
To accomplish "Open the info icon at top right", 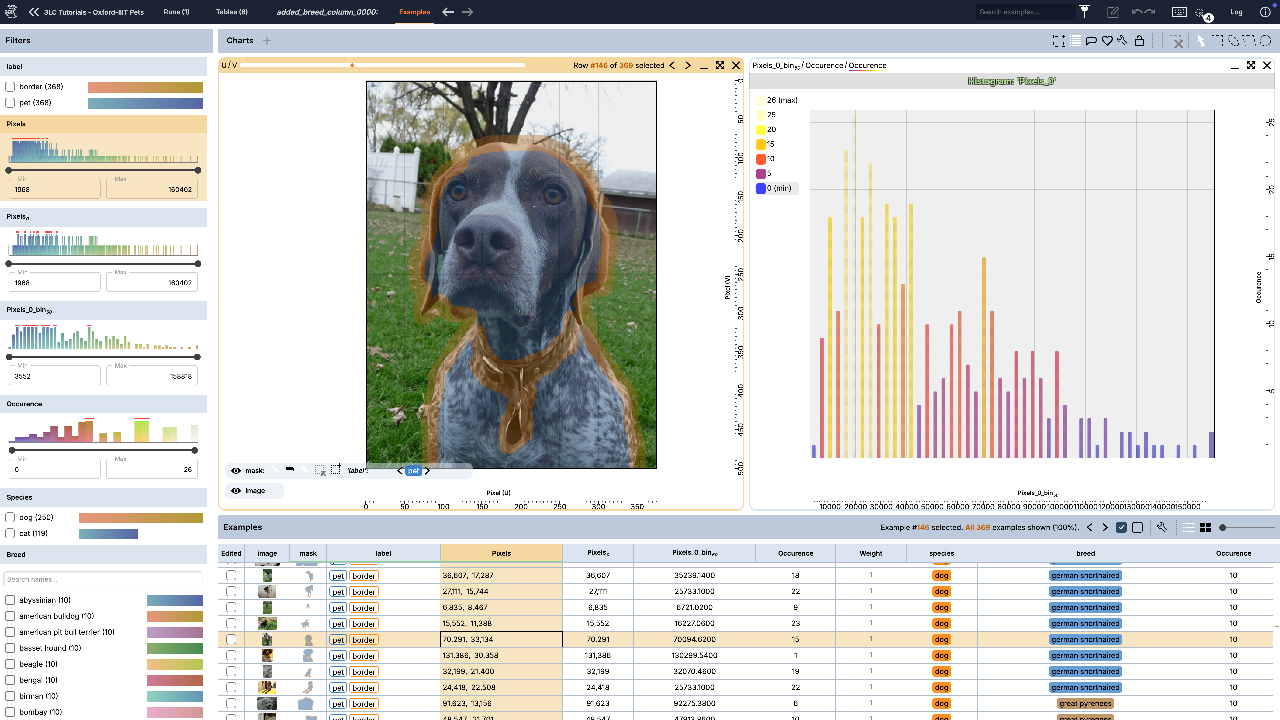I will [1265, 12].
